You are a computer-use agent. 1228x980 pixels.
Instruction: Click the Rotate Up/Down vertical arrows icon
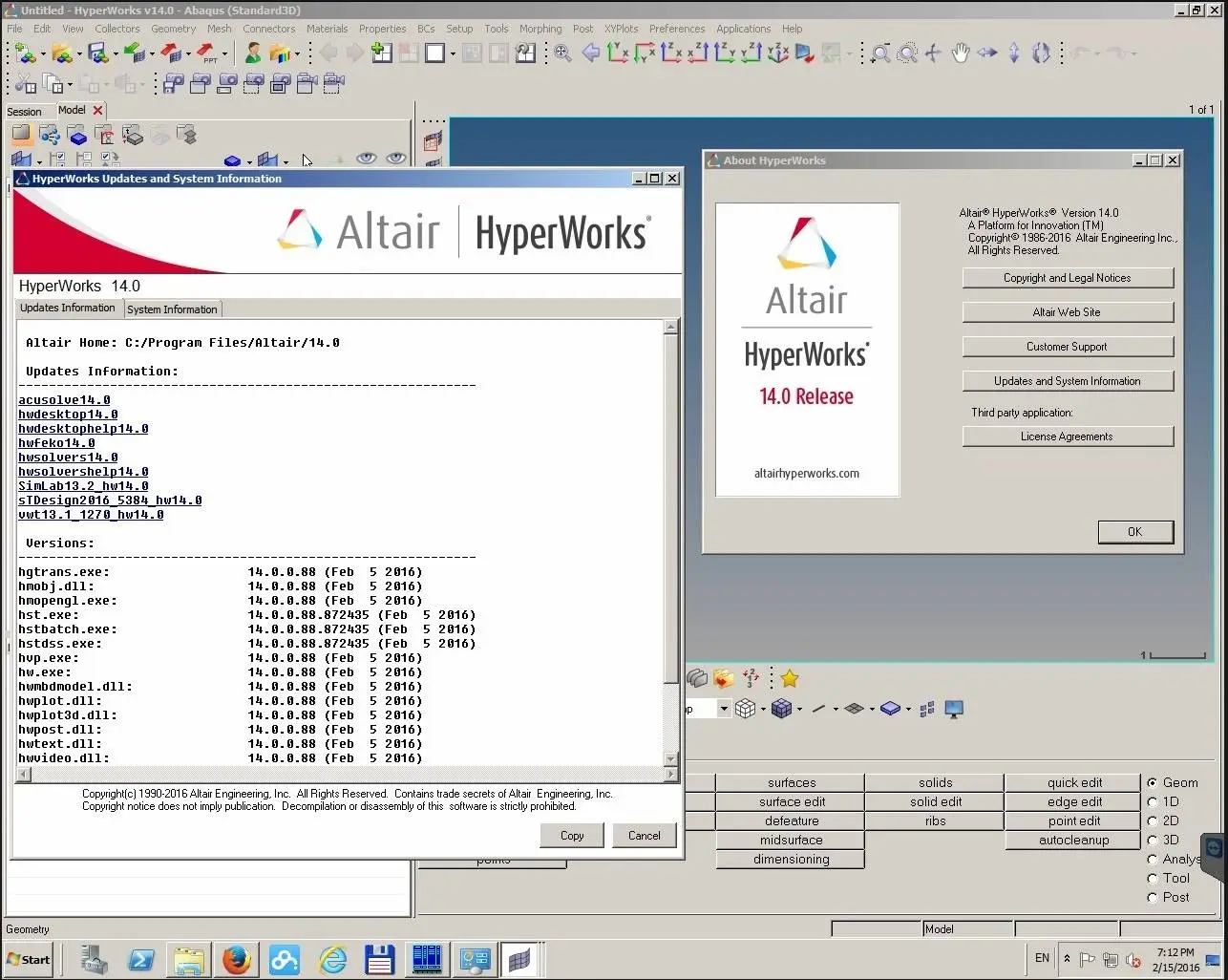pos(1014,53)
